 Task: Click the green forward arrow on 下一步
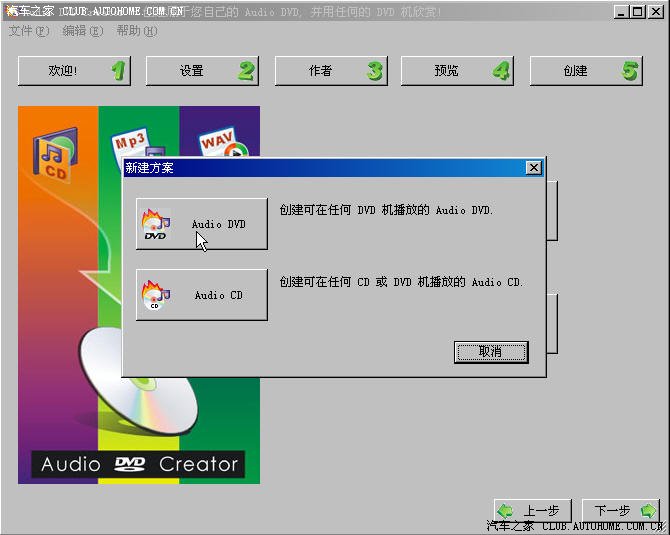(x=648, y=511)
